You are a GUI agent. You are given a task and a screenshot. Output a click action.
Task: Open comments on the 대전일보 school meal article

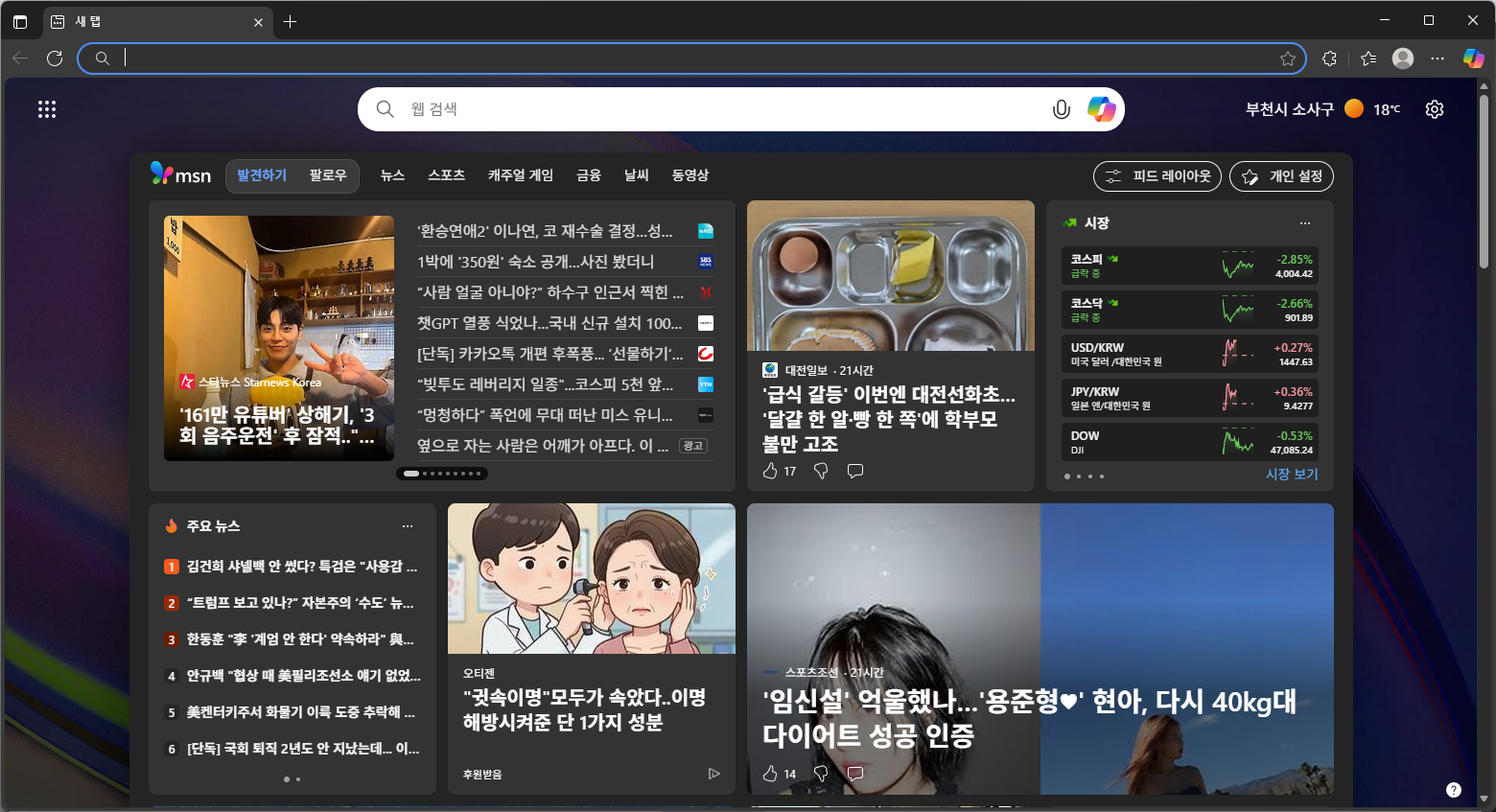click(x=854, y=470)
